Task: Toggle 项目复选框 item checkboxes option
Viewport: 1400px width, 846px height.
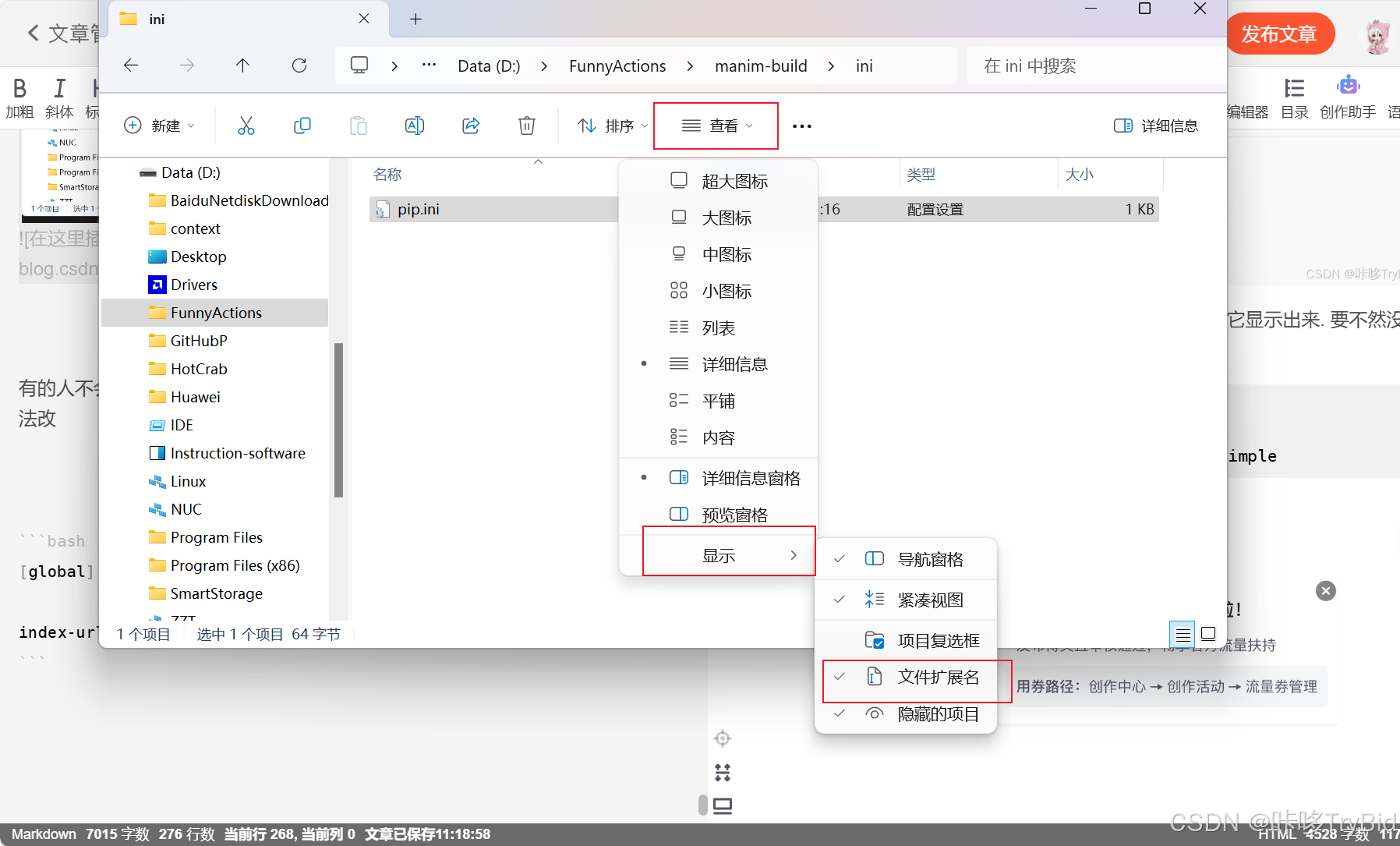Action: [x=906, y=640]
